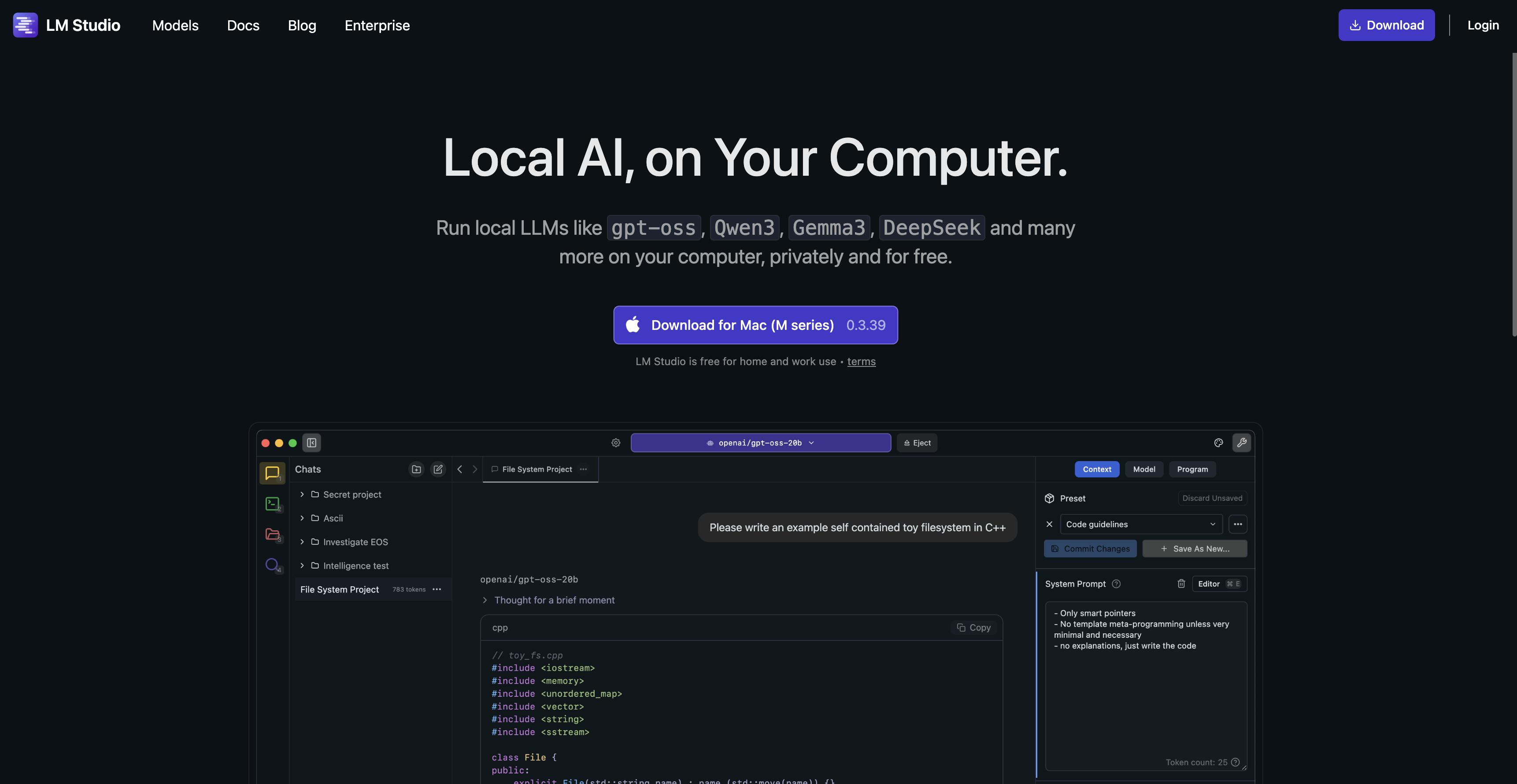Click the LM Studio logo icon
The width and height of the screenshot is (1517, 784).
[25, 26]
